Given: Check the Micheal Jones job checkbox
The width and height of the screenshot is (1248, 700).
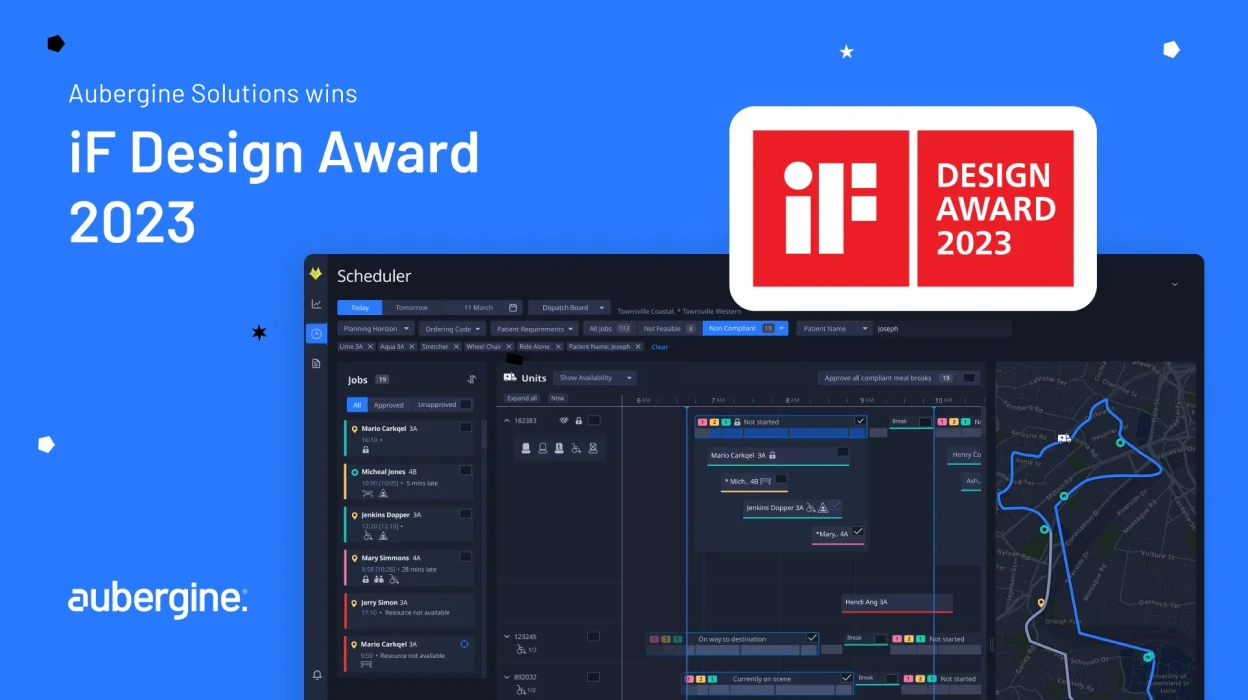Looking at the screenshot, I should [x=465, y=470].
